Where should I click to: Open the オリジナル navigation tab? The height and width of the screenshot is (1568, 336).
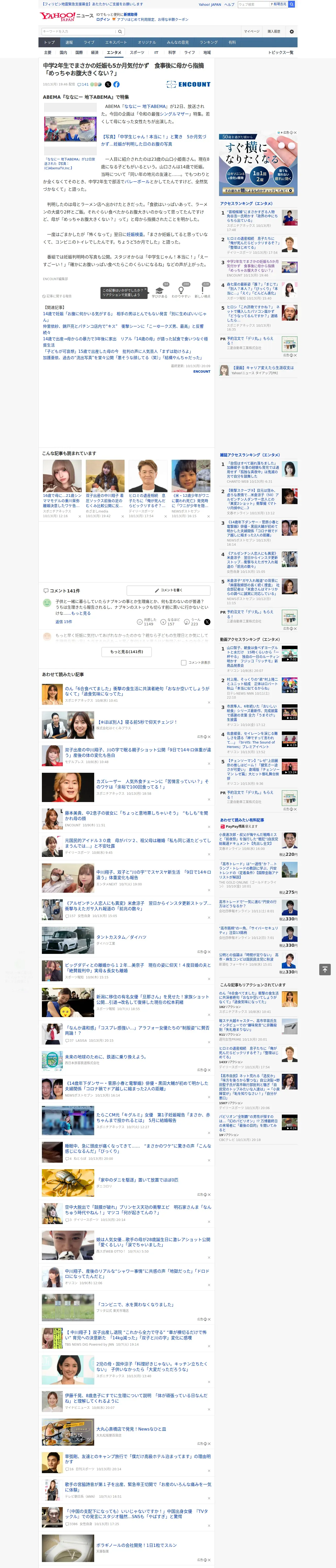coord(147,43)
